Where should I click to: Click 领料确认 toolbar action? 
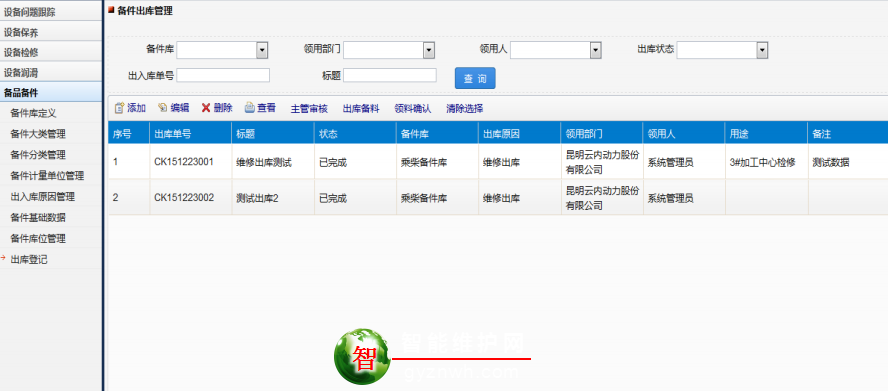click(x=413, y=108)
